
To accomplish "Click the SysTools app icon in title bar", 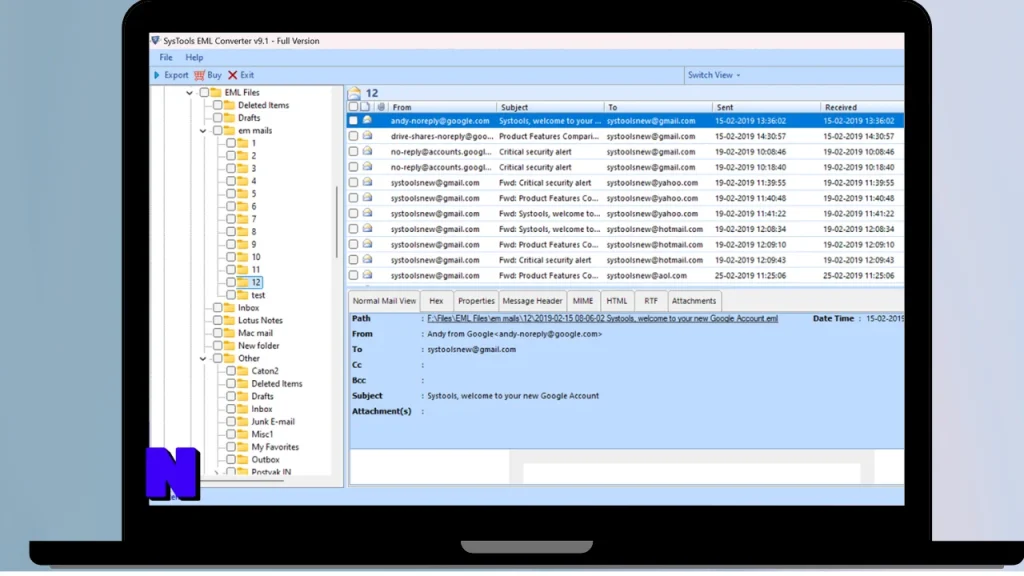I will 155,40.
